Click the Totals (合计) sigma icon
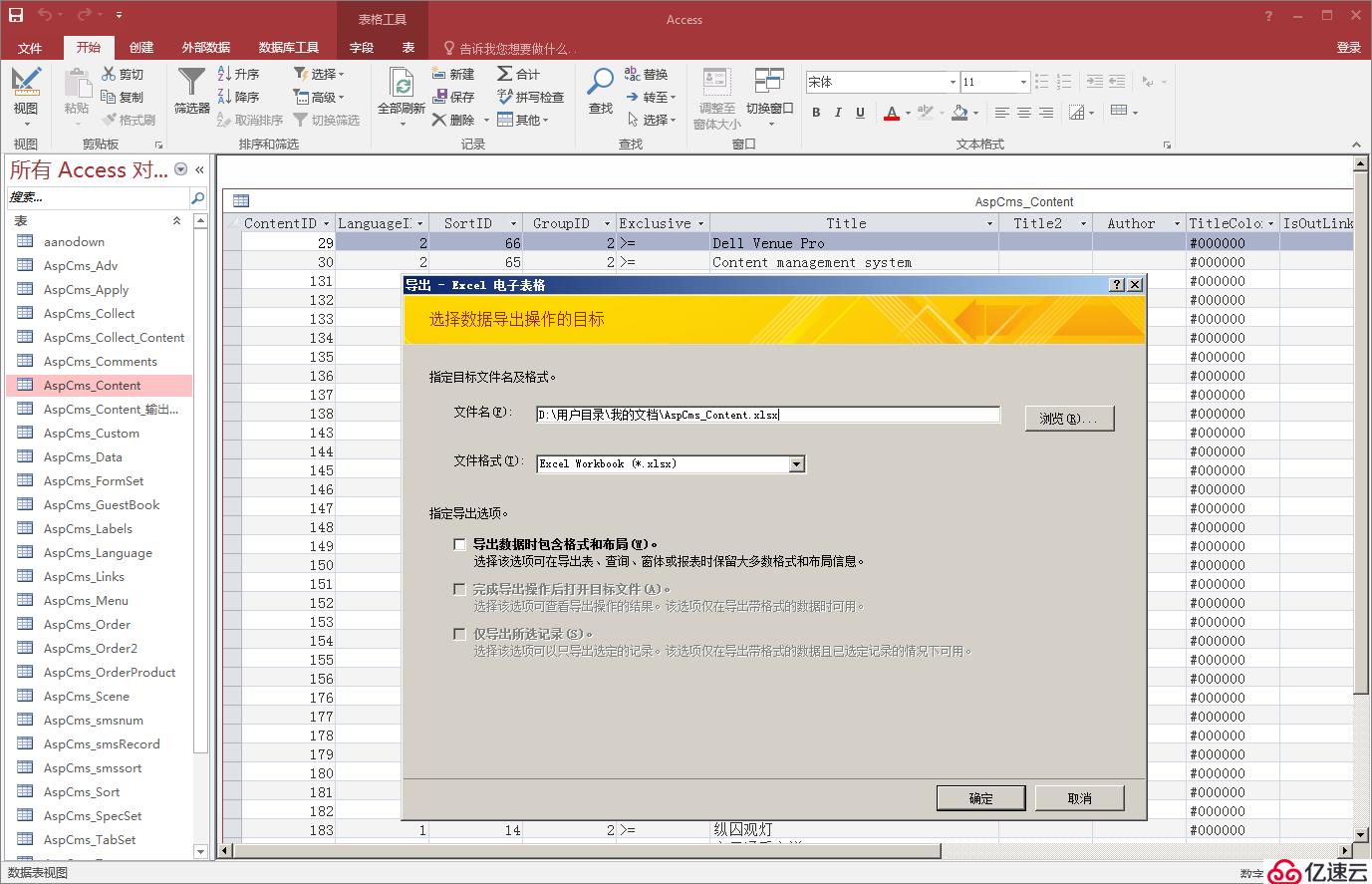 pyautogui.click(x=505, y=74)
